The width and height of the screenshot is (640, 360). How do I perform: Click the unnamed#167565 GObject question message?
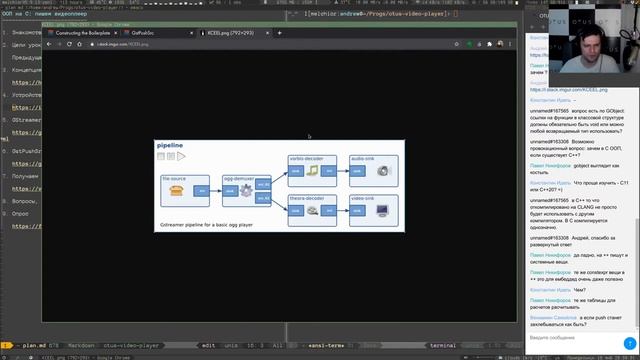(x=577, y=121)
